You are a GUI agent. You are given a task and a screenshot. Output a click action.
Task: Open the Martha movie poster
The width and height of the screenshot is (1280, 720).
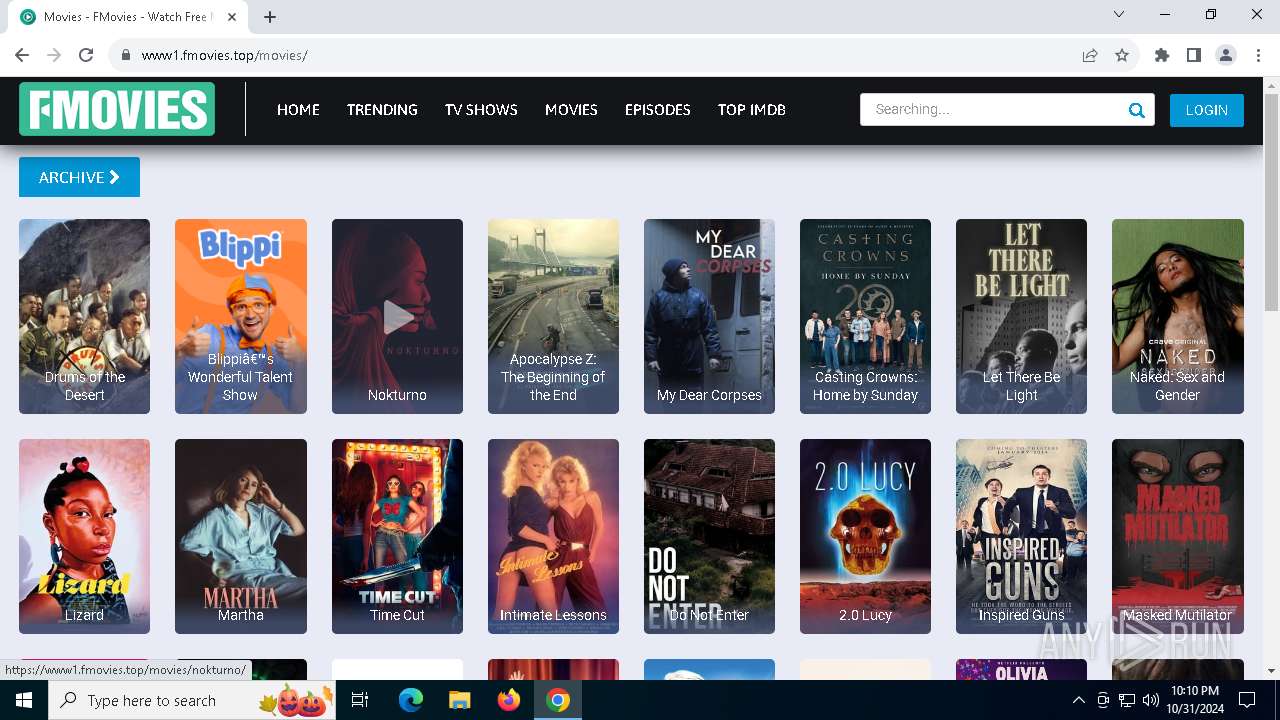click(241, 536)
